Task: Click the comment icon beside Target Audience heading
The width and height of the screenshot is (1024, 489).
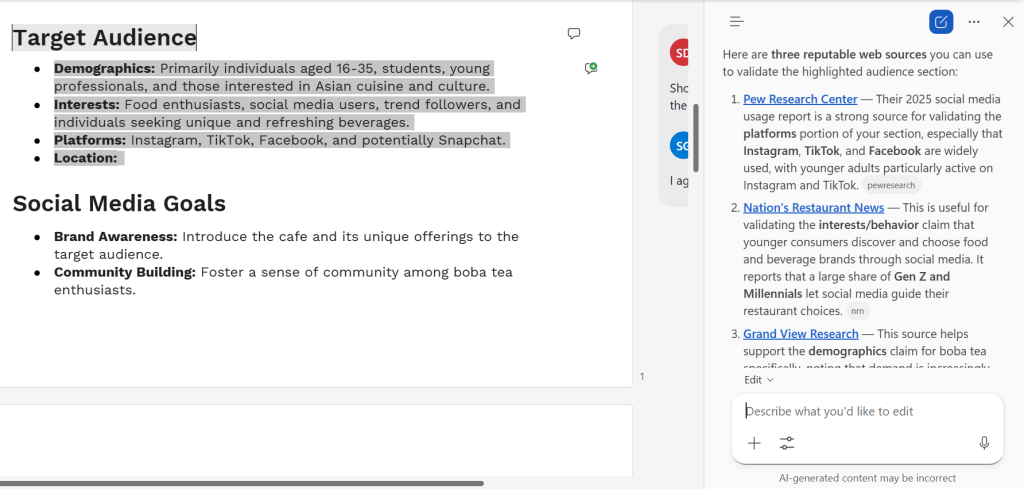Action: (x=574, y=33)
